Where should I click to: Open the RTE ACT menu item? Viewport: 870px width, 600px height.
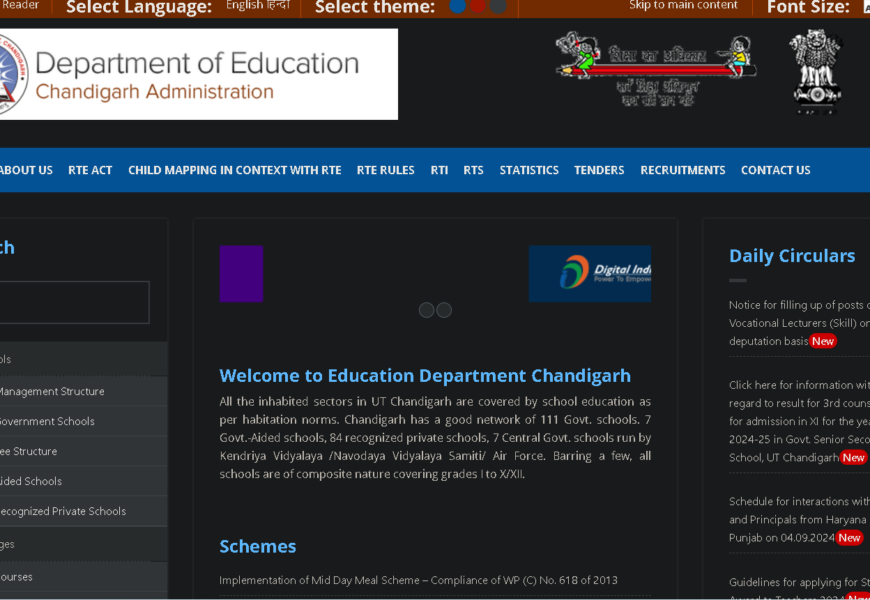pyautogui.click(x=90, y=170)
